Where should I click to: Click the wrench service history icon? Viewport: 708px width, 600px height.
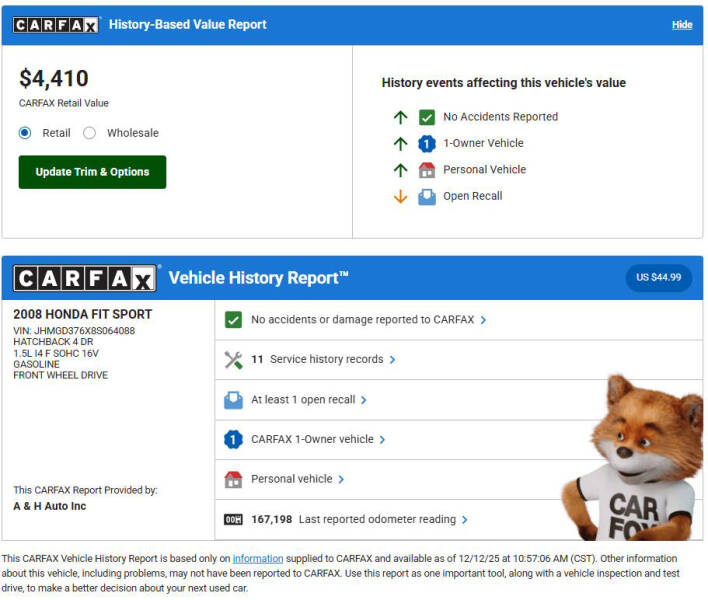point(233,360)
